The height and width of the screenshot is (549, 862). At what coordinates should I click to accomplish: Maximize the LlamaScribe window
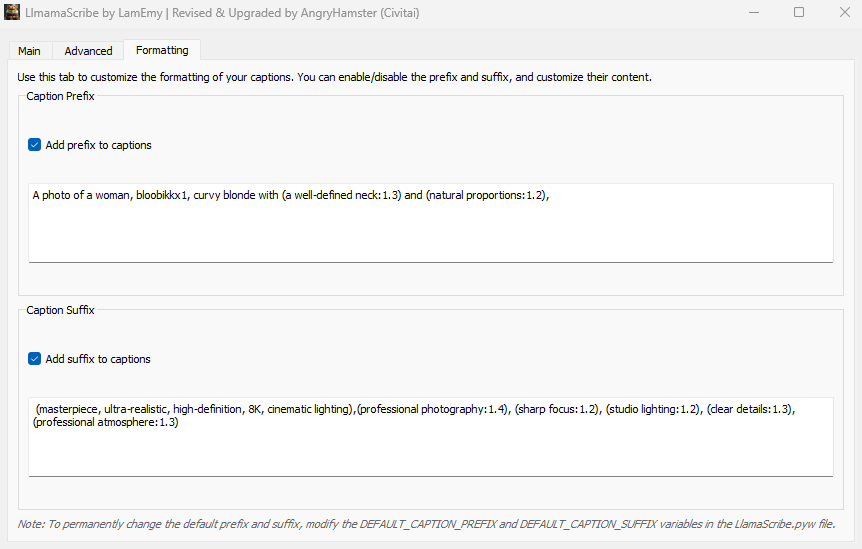(799, 12)
